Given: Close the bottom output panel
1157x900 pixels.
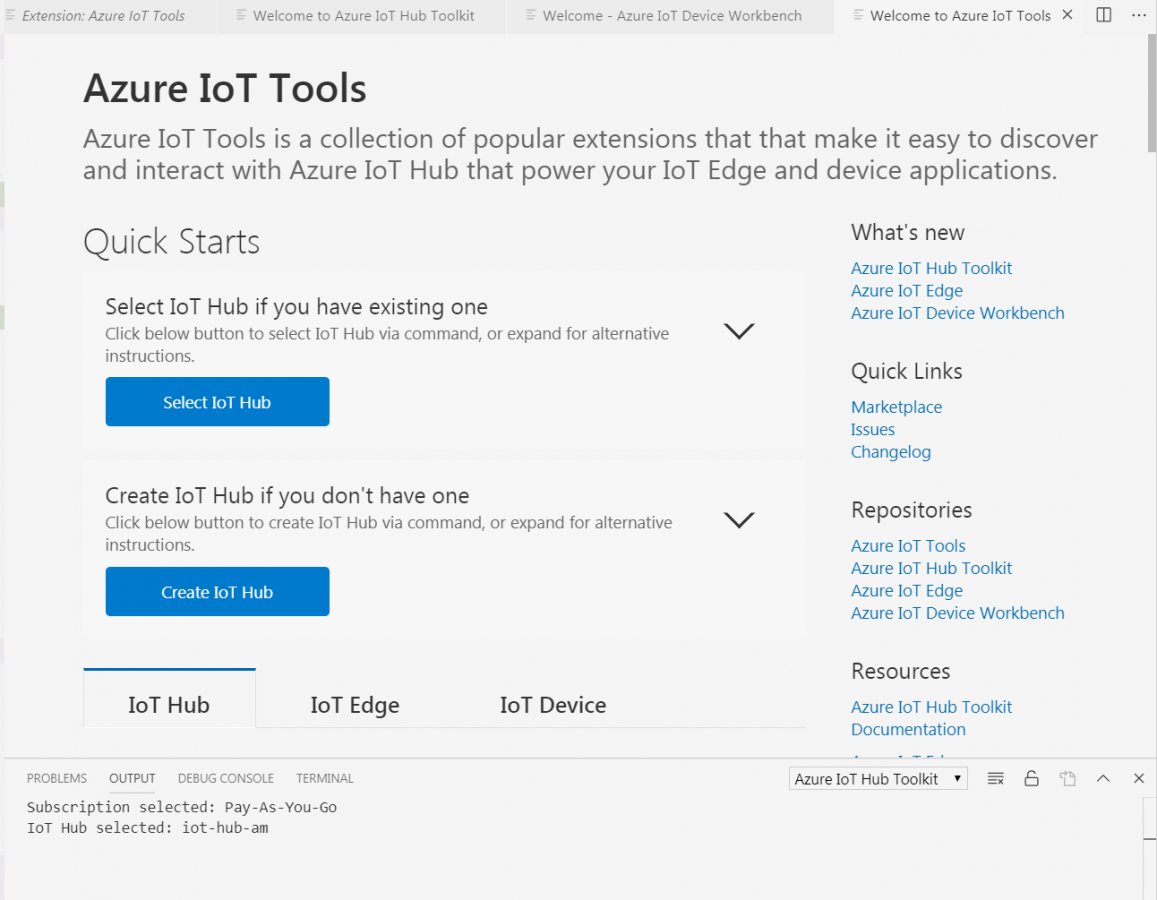Looking at the screenshot, I should click(x=1139, y=778).
